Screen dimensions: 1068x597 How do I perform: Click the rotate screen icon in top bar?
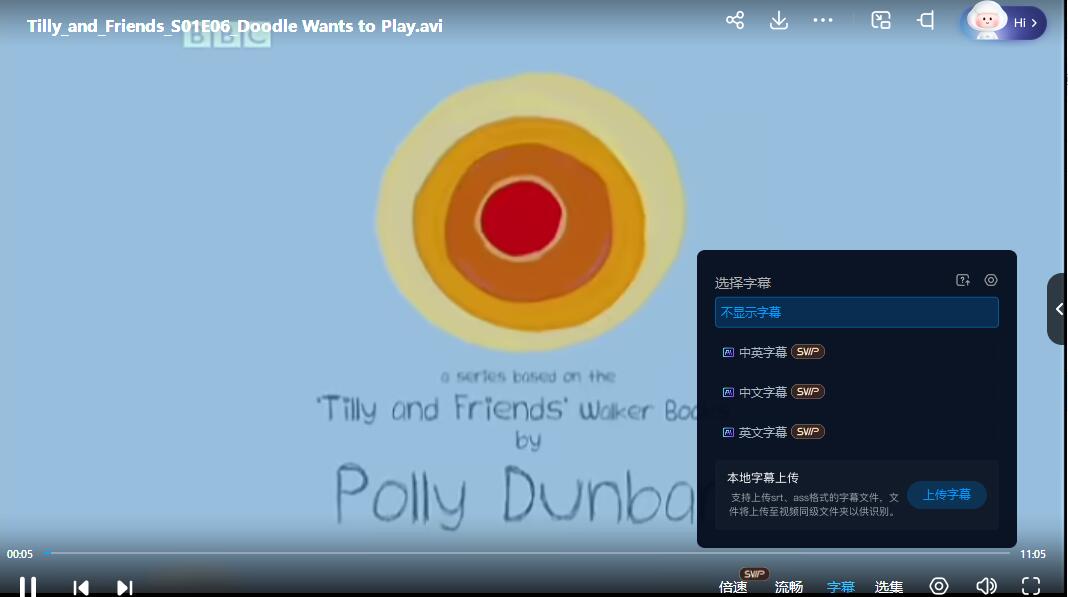pos(925,20)
